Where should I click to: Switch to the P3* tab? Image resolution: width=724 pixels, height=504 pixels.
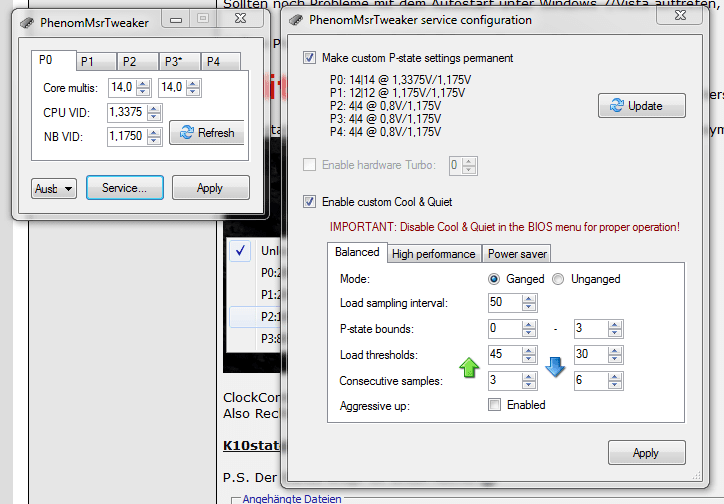pyautogui.click(x=180, y=61)
